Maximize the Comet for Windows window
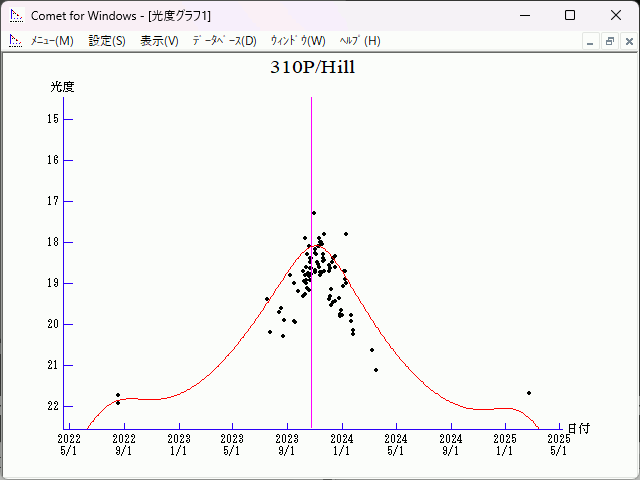 (x=569, y=15)
